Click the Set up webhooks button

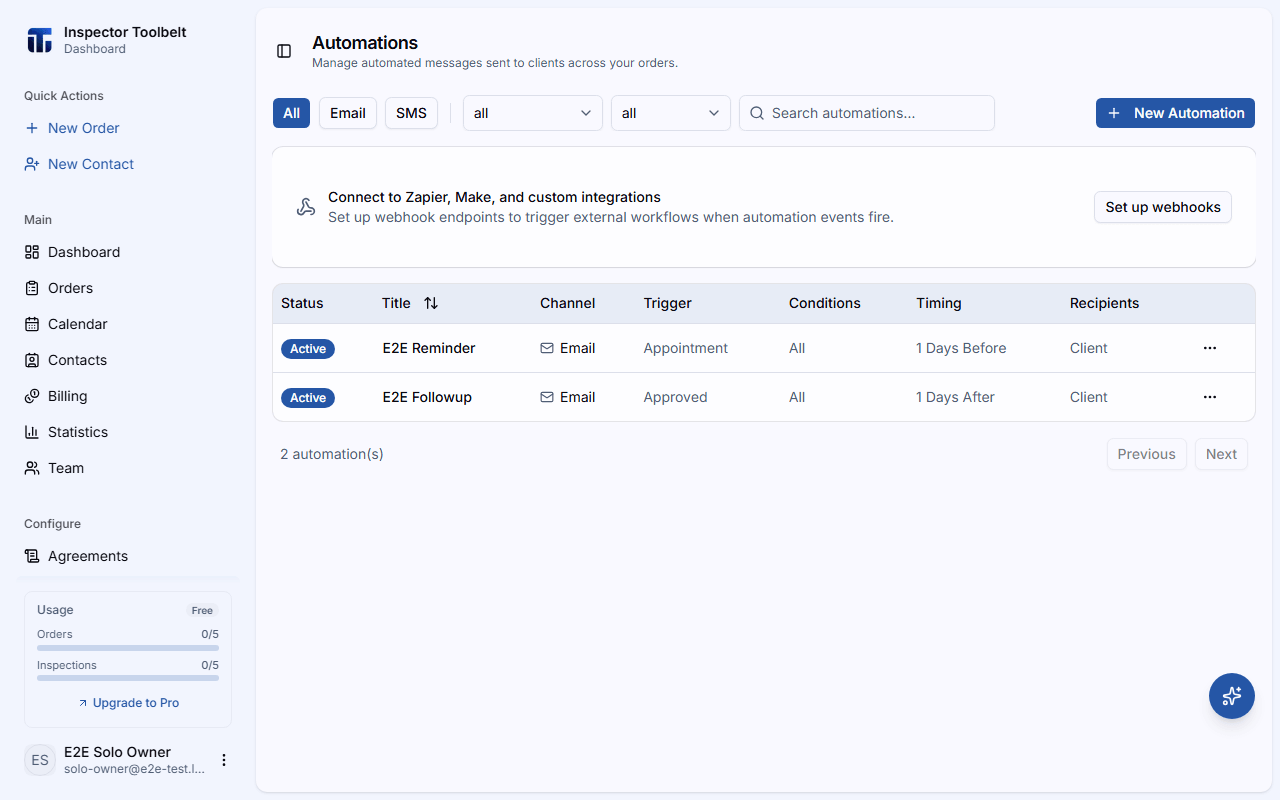click(x=1163, y=207)
